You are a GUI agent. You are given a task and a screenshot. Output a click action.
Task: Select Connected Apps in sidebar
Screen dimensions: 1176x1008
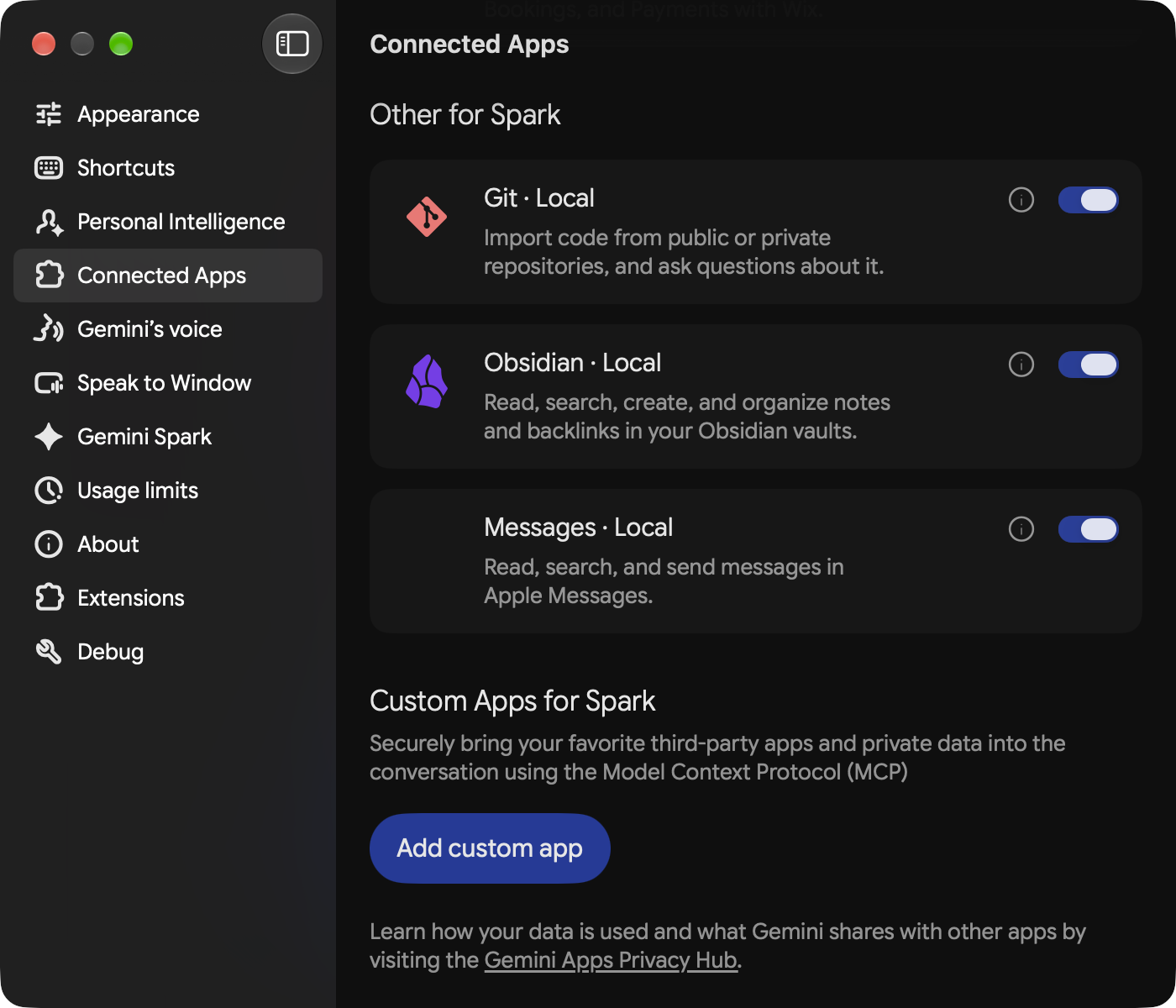[168, 276]
